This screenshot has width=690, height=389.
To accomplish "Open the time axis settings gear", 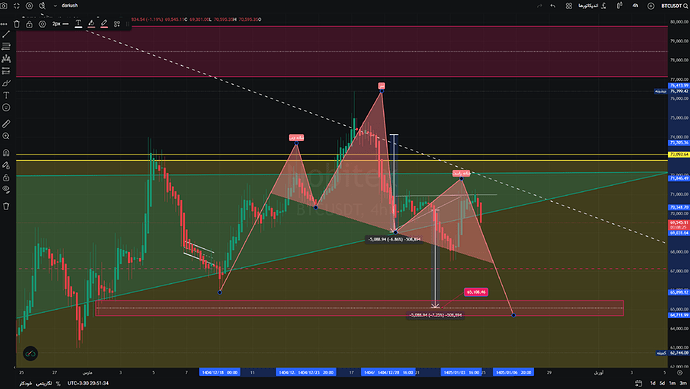I will tap(679, 373).
